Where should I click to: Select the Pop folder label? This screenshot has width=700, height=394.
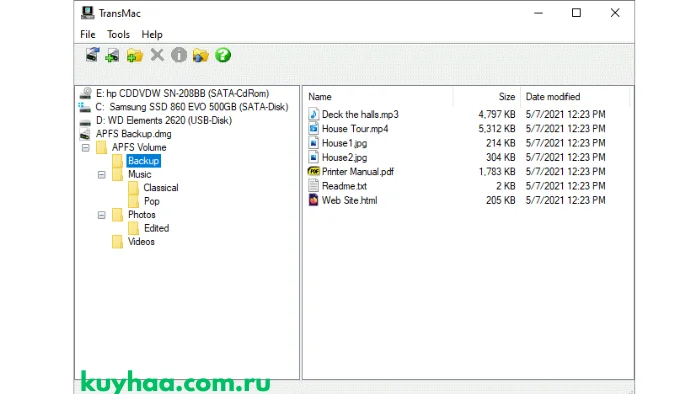pos(152,201)
